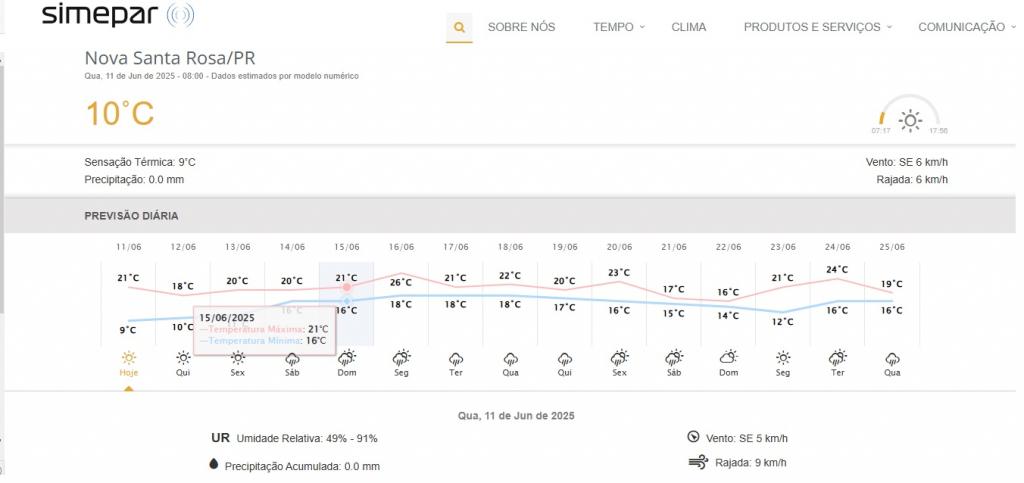The height and width of the screenshot is (483, 1024).
Task: Click the 15/06 max temperature point
Action: coord(347,287)
